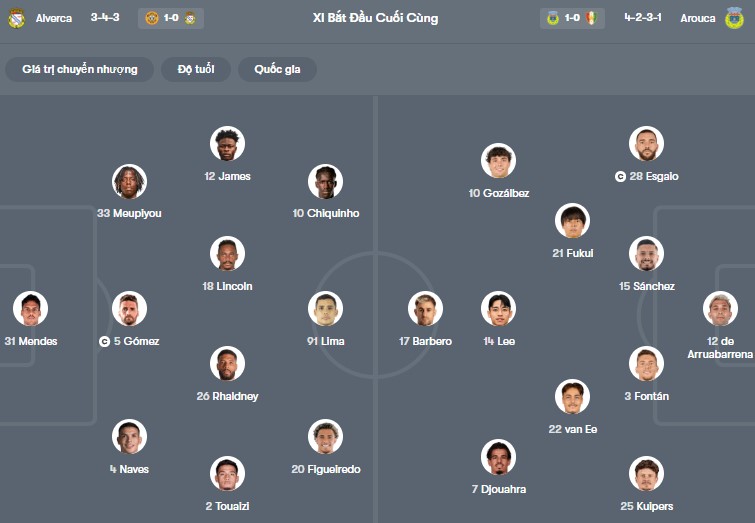Select Kuipers's player photo

[x=646, y=473]
